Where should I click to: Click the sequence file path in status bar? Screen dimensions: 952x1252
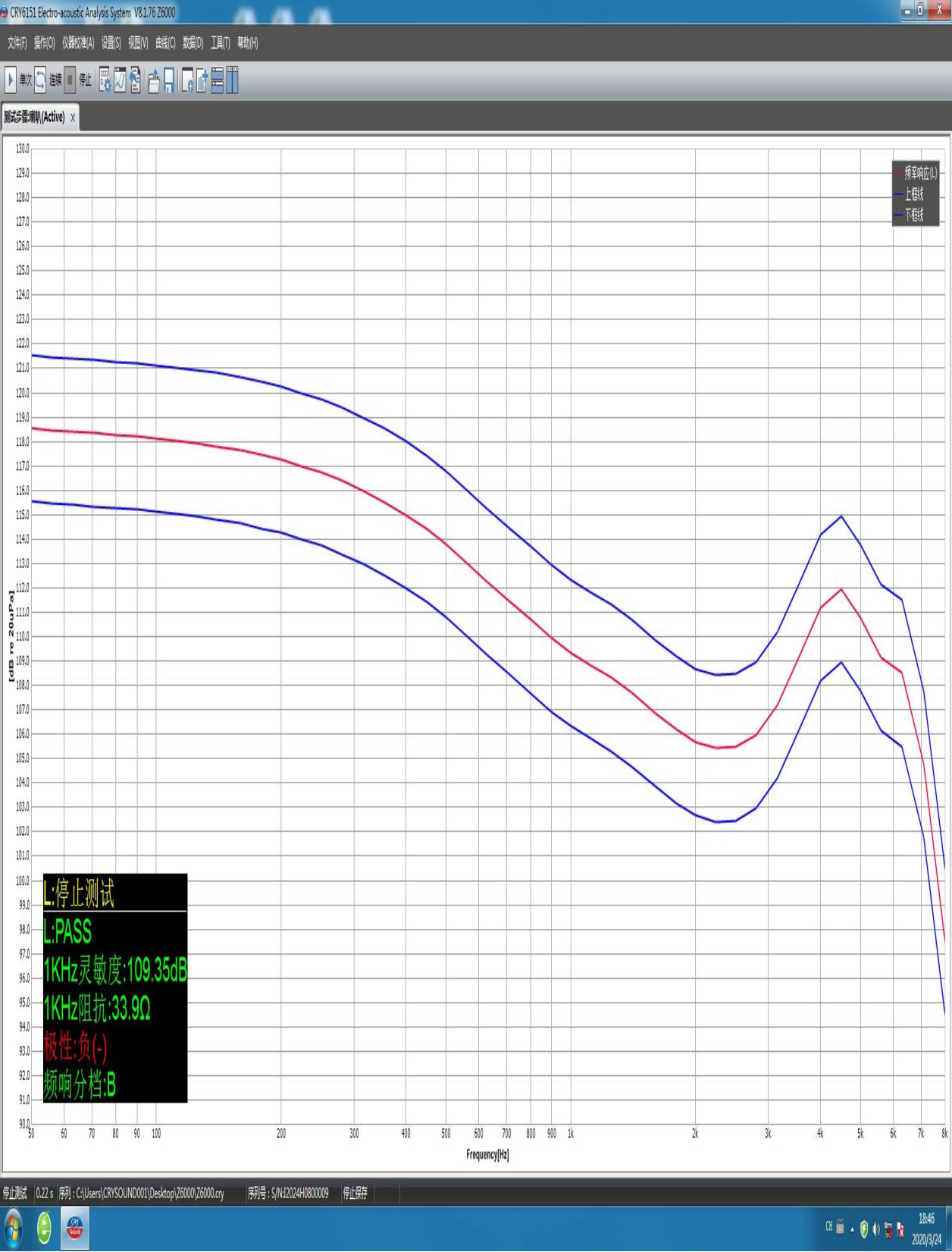tap(142, 1194)
